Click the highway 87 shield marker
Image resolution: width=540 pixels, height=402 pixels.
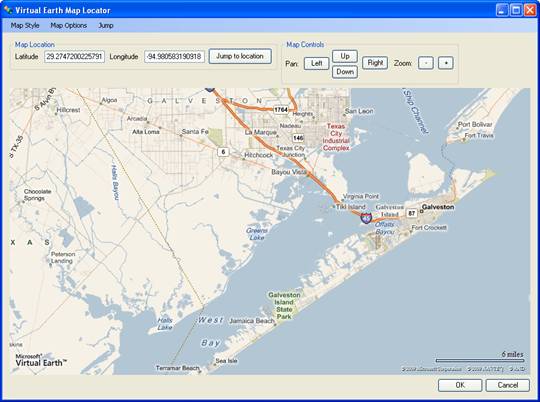coord(412,213)
